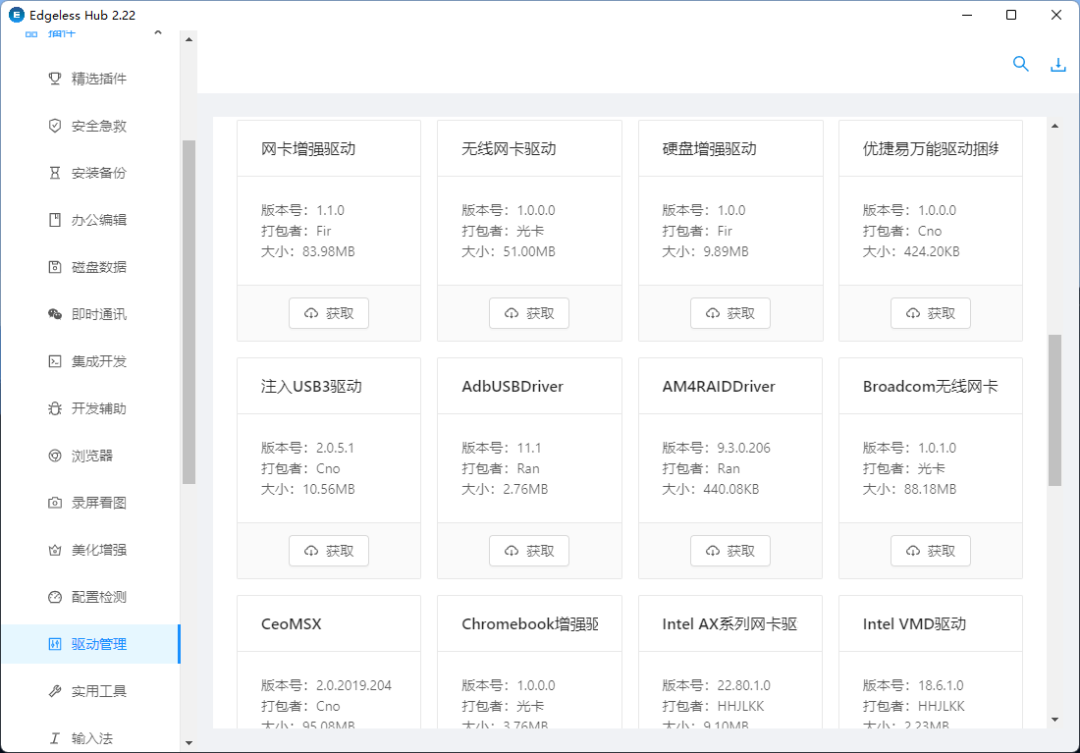Click the hourglass icon for 安装备份
Image resolution: width=1080 pixels, height=753 pixels.
[x=55, y=173]
